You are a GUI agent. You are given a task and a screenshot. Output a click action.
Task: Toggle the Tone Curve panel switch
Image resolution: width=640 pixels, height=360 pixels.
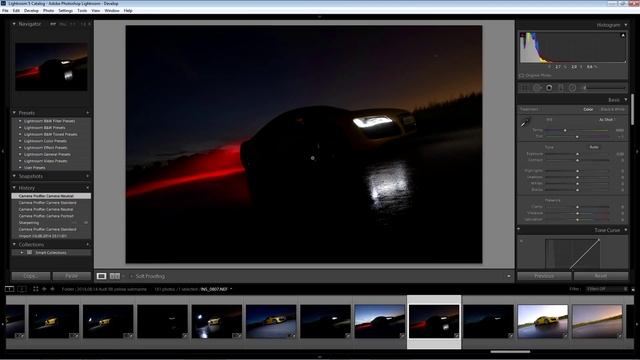click(519, 230)
